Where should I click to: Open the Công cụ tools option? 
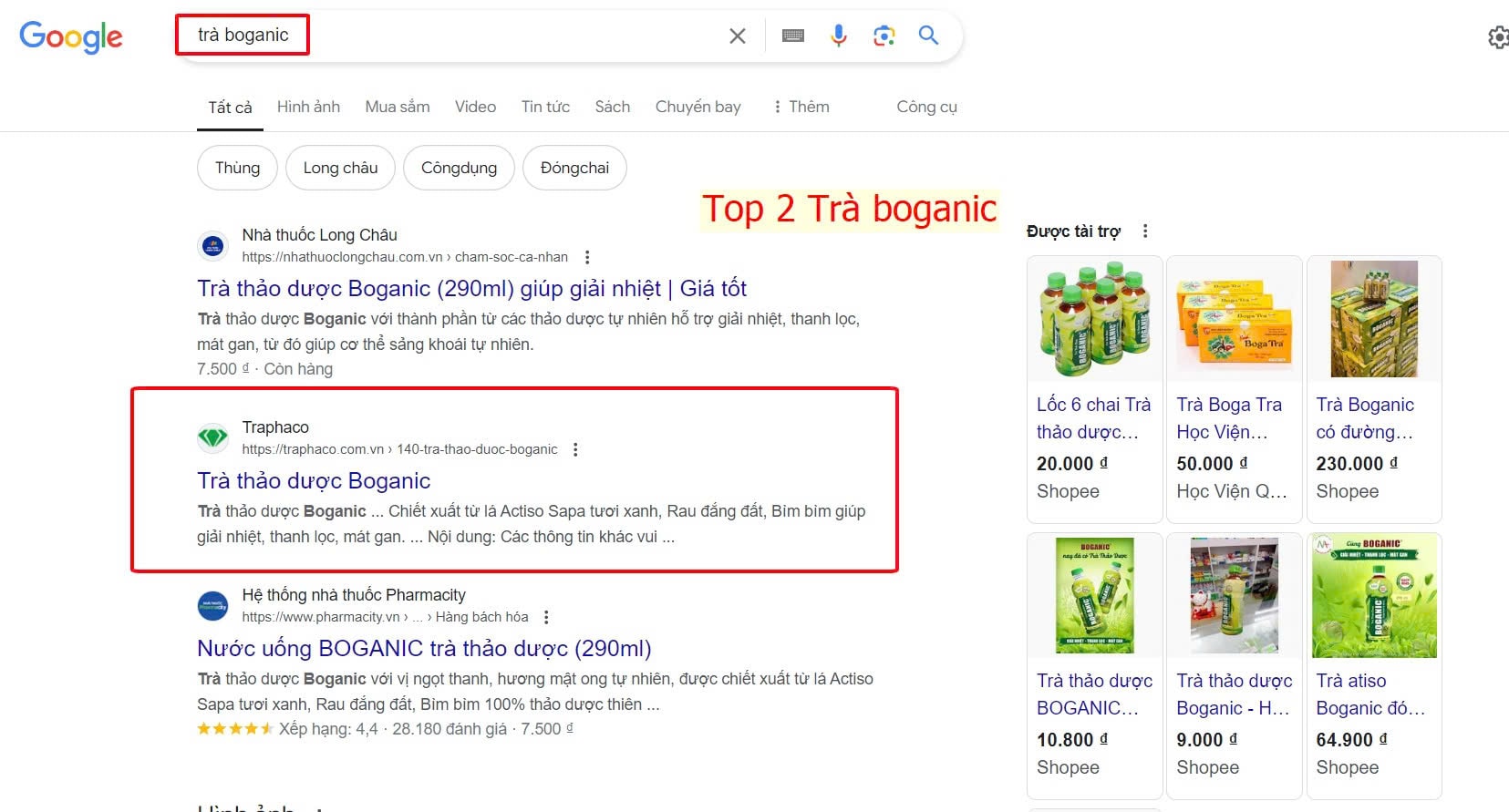926,107
